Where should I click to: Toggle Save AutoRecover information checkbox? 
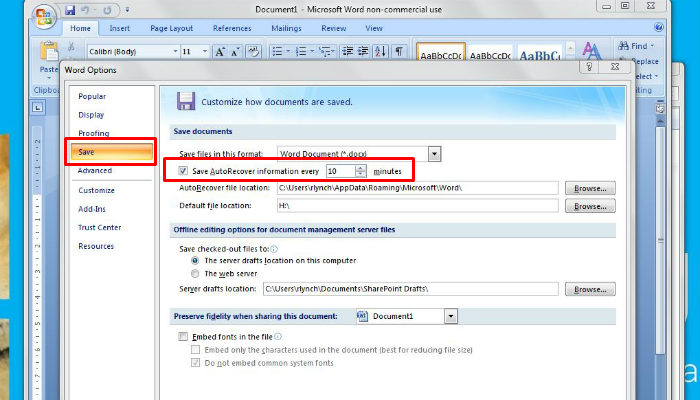coord(183,171)
